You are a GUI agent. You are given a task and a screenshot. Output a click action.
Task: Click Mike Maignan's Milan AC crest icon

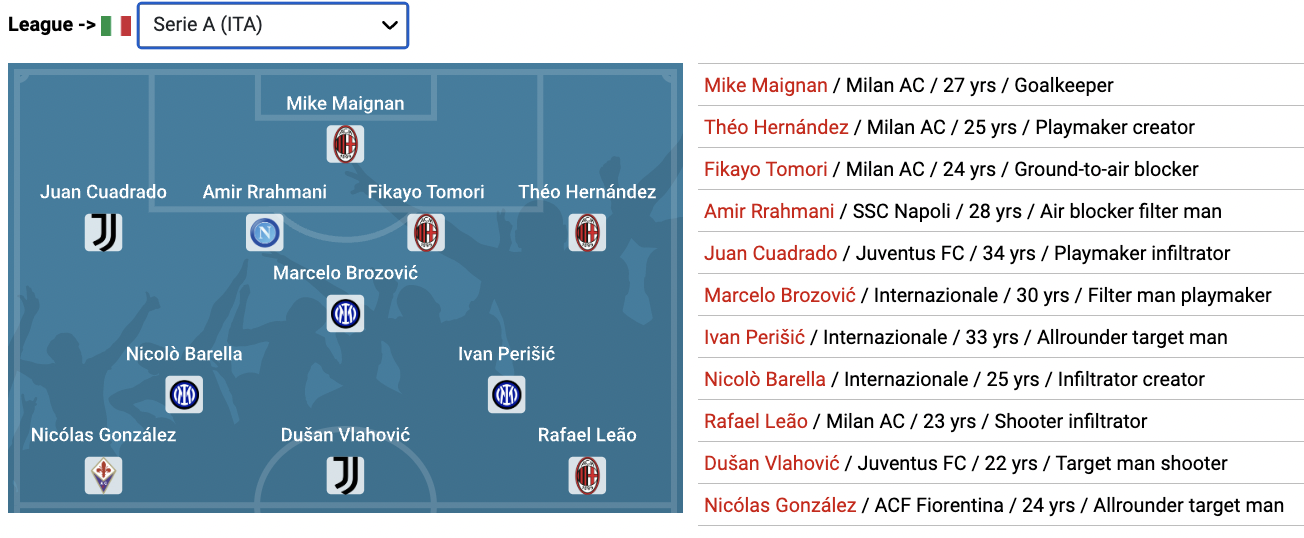point(346,145)
